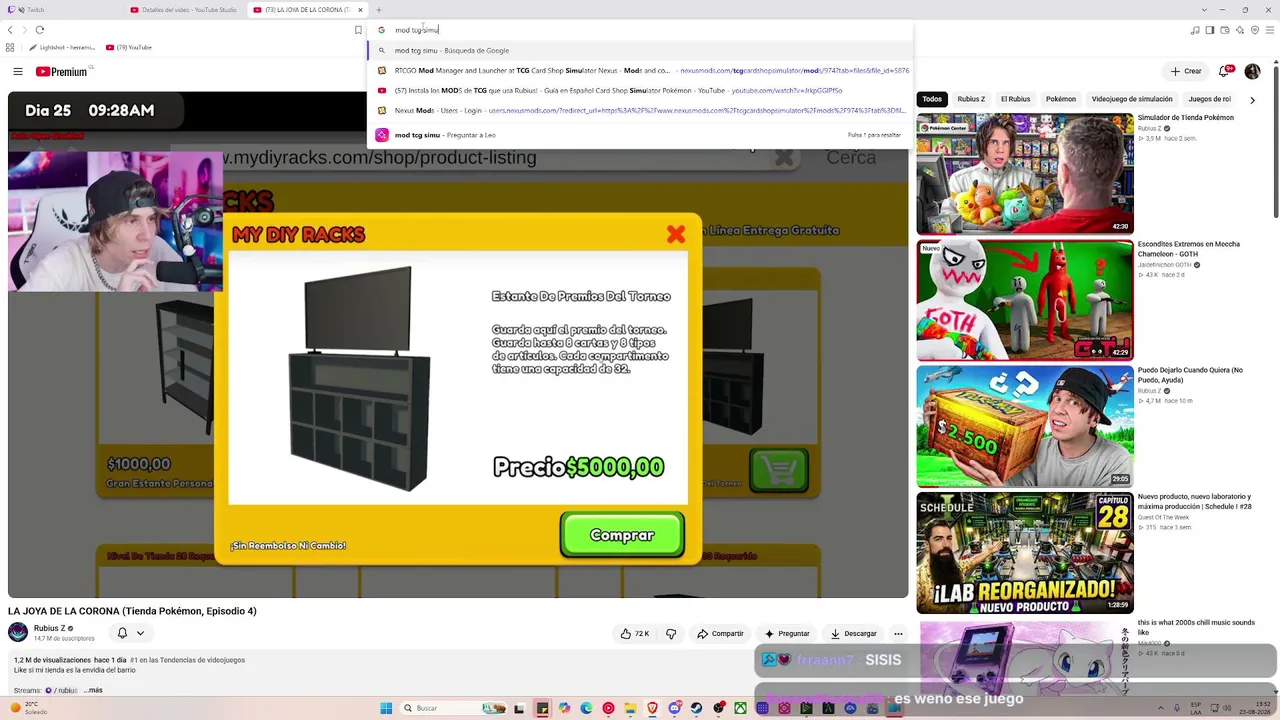The width and height of the screenshot is (1280, 720).
Task: Choose the "Preguntar a Leo" suggestion
Action: coord(640,135)
